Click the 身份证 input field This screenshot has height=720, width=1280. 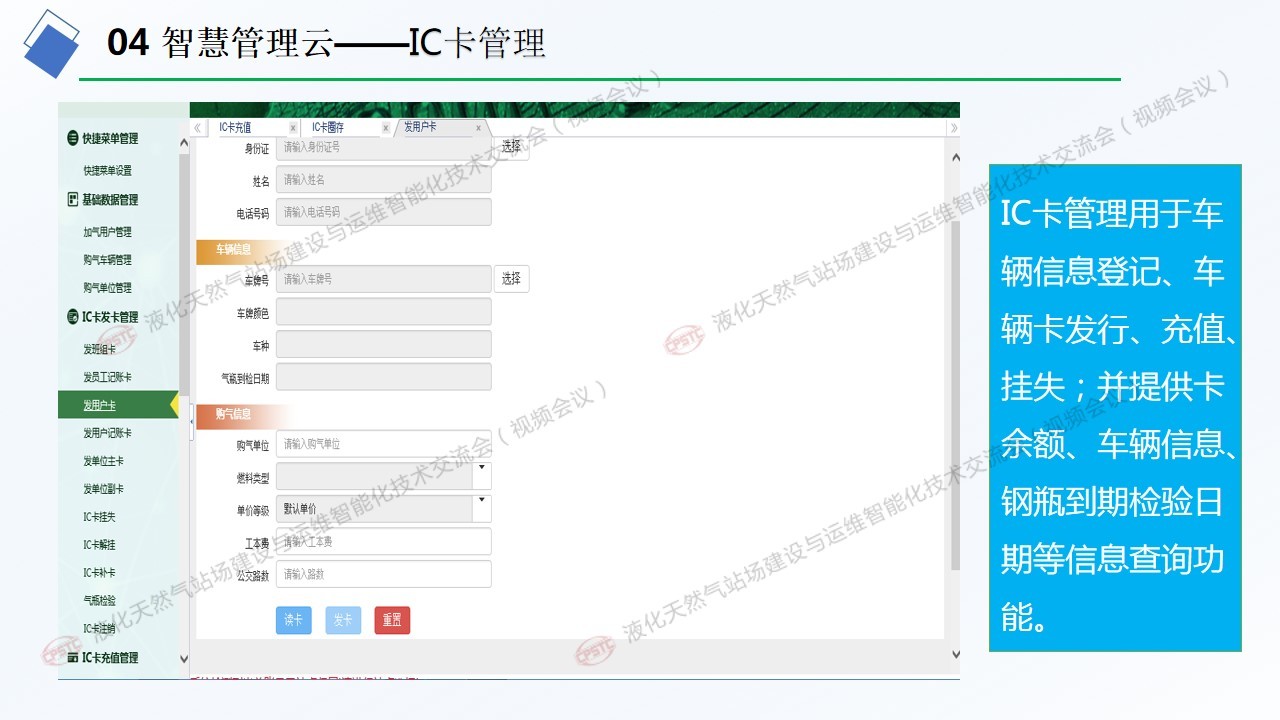coord(383,148)
